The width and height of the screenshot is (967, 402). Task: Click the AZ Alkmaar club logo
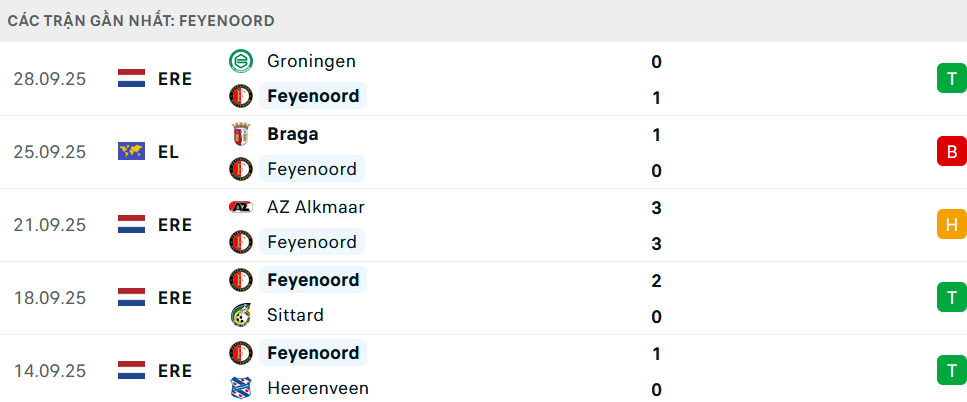[x=240, y=207]
